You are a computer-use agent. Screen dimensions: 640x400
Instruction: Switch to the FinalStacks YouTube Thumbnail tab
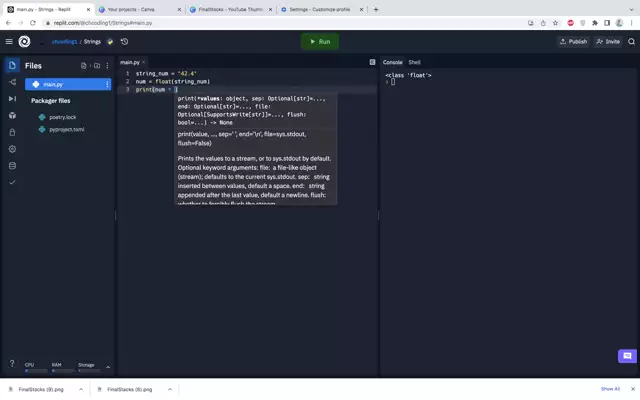coord(231,9)
